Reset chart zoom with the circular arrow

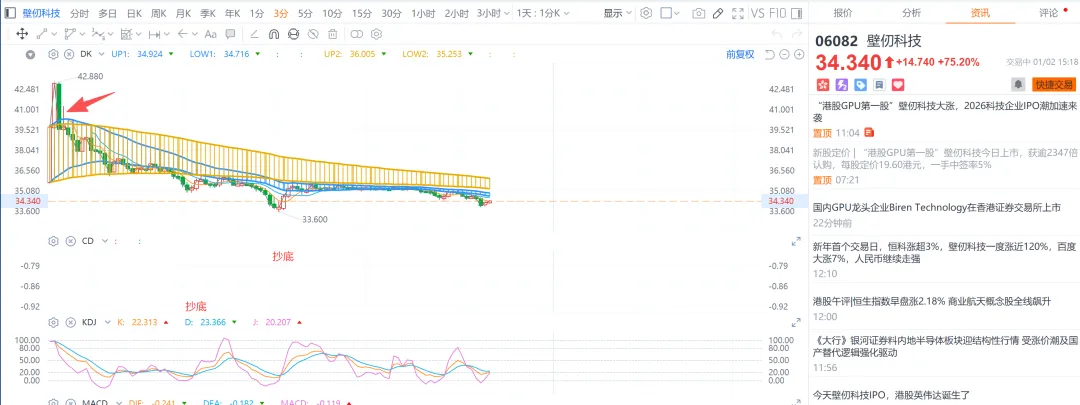click(771, 54)
